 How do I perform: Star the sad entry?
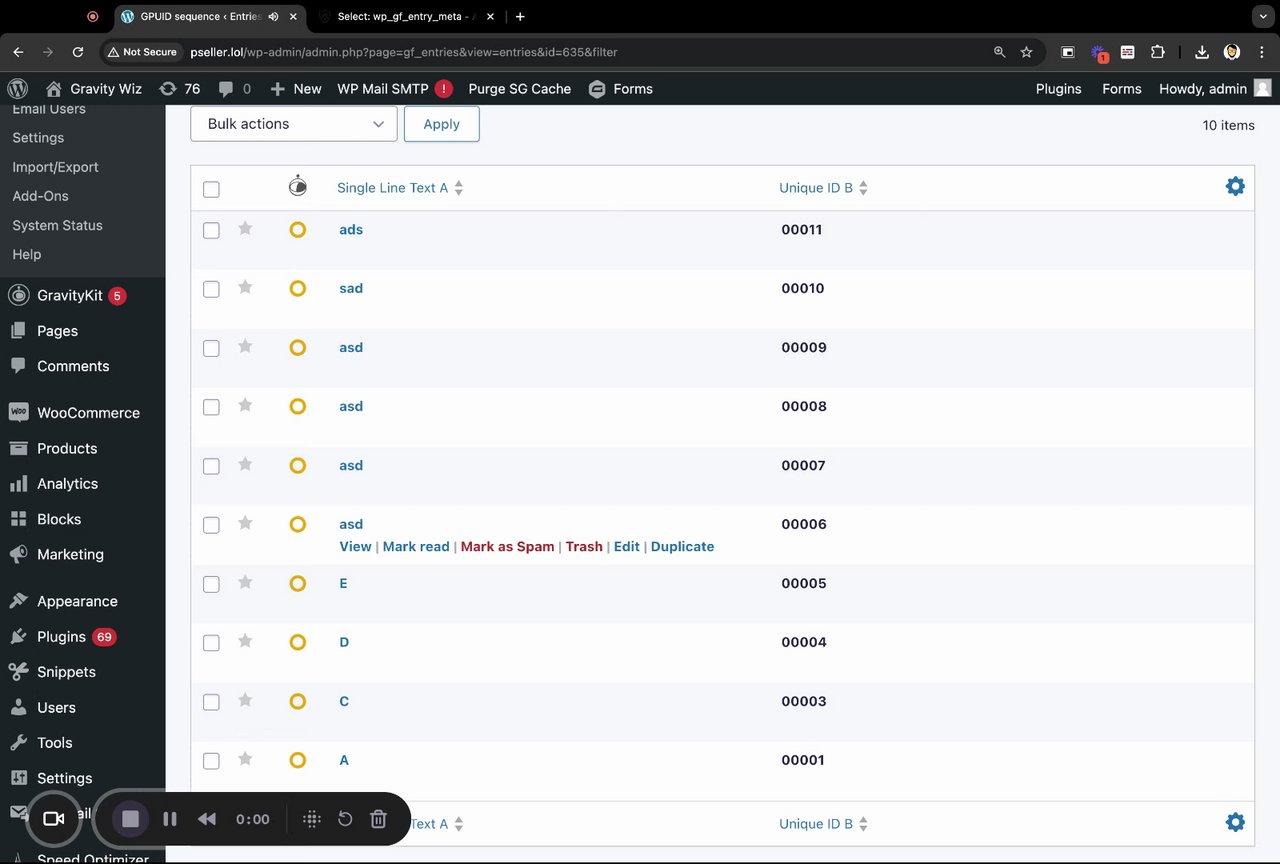coord(245,287)
